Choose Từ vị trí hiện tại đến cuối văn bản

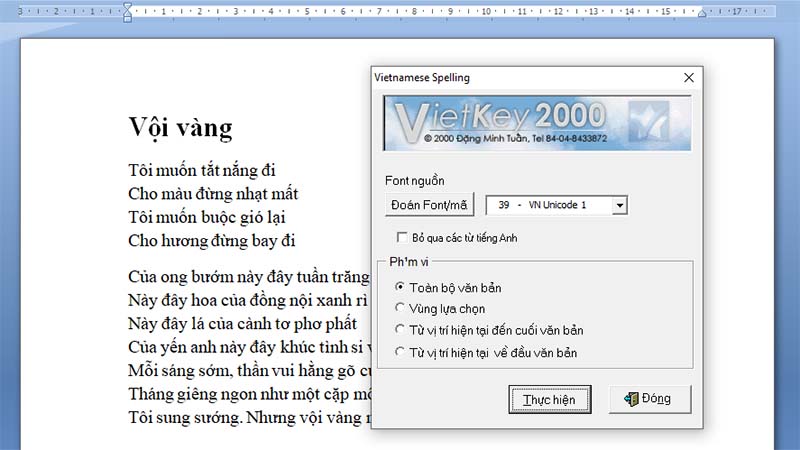400,330
